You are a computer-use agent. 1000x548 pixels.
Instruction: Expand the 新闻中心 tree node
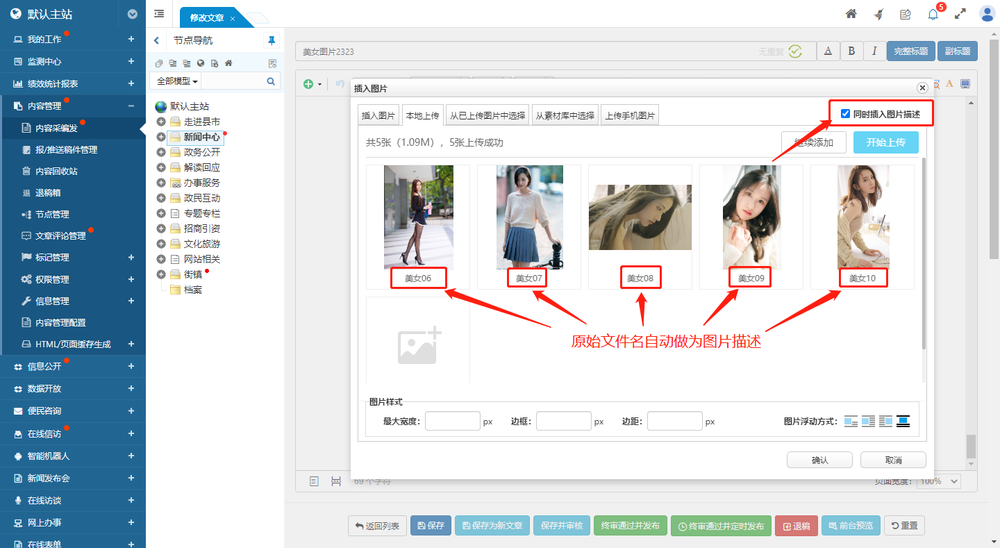[x=161, y=137]
